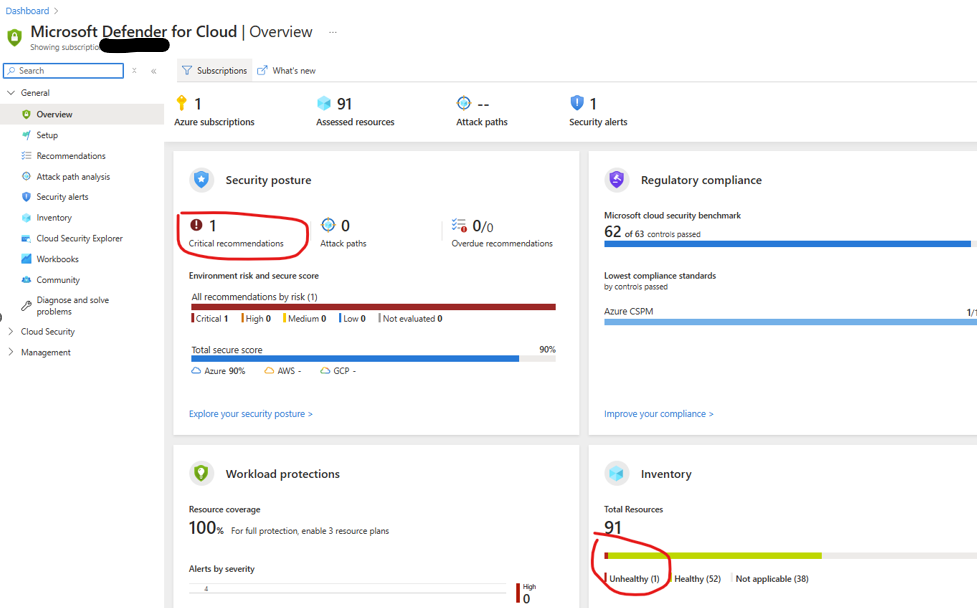Click Explore your security posture link
The width and height of the screenshot is (977, 608).
tap(250, 414)
